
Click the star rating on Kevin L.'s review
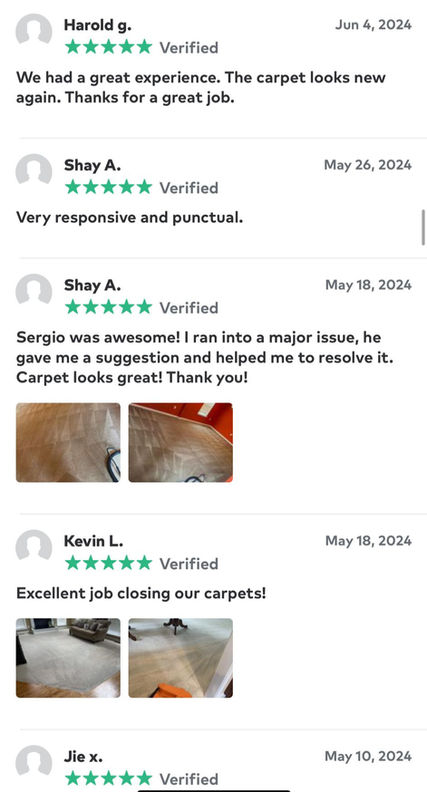[108, 563]
